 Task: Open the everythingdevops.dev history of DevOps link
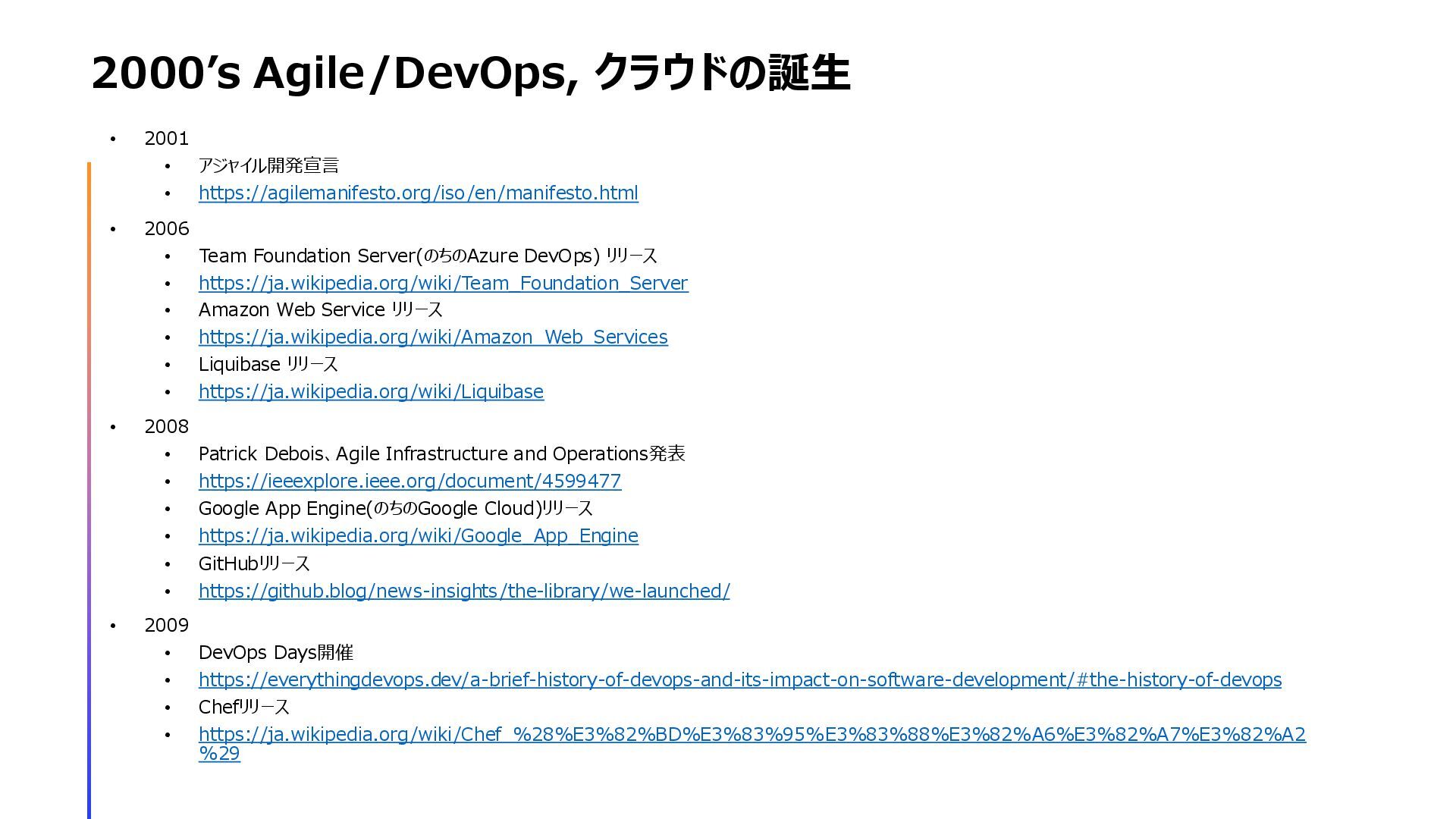pyautogui.click(x=739, y=680)
